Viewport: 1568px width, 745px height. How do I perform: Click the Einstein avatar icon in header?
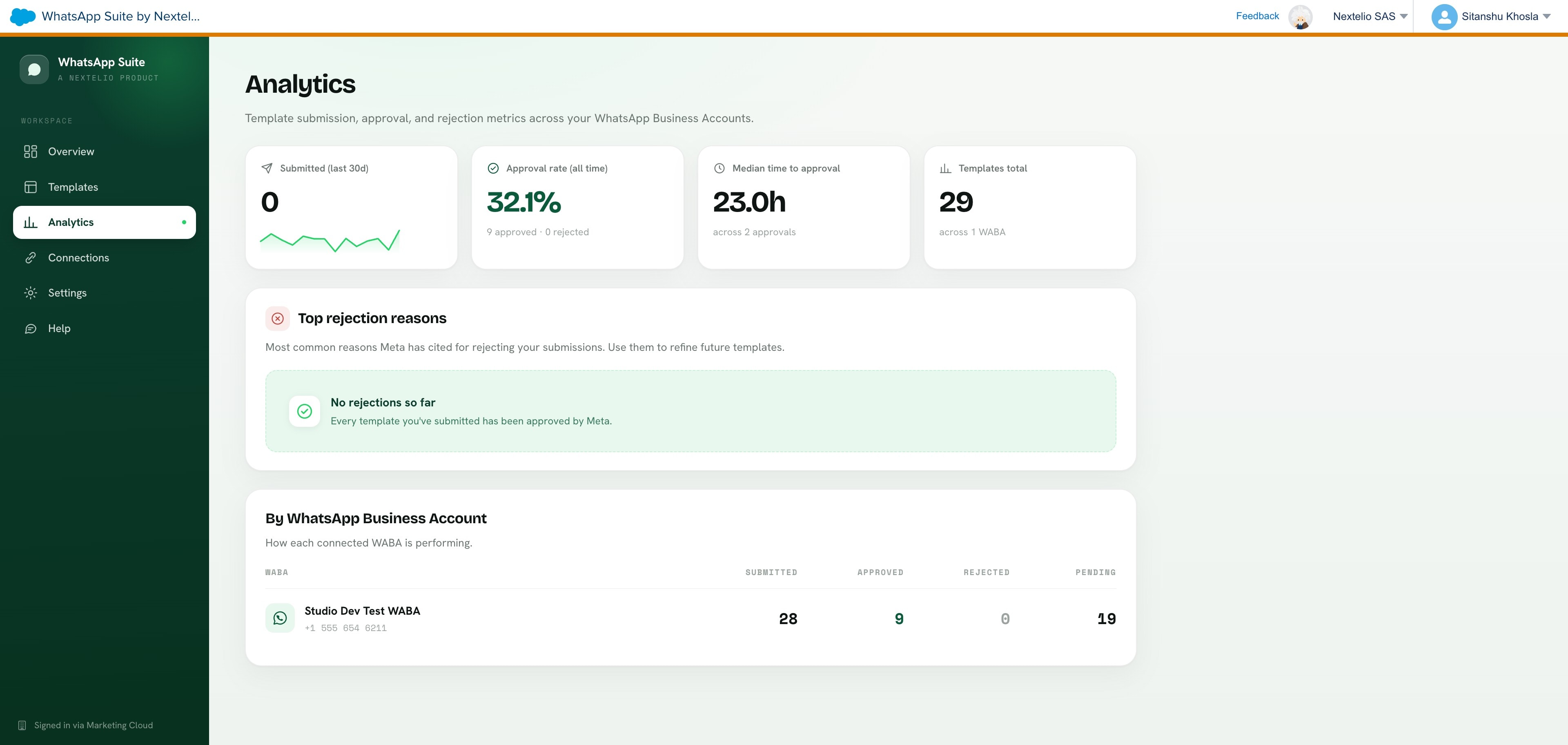[x=1300, y=16]
